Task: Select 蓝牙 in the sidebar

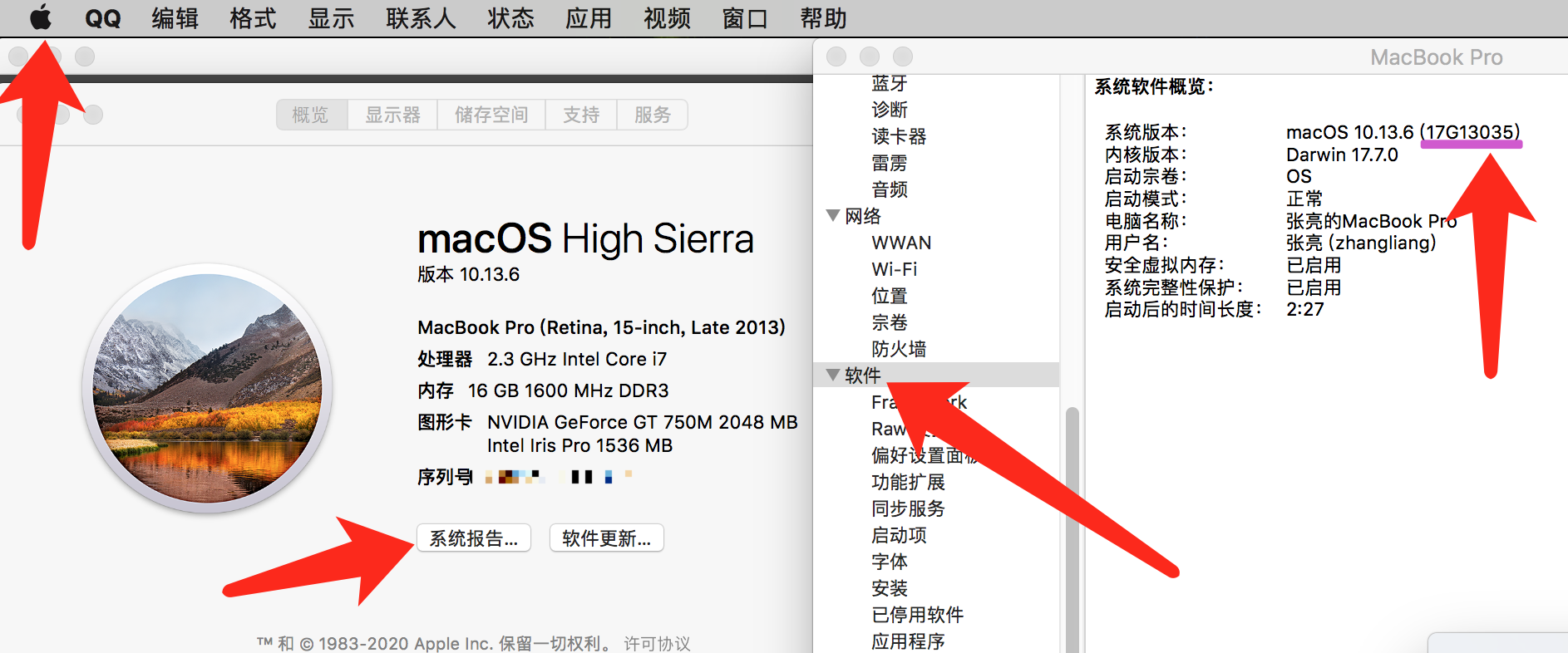Action: pos(890,83)
